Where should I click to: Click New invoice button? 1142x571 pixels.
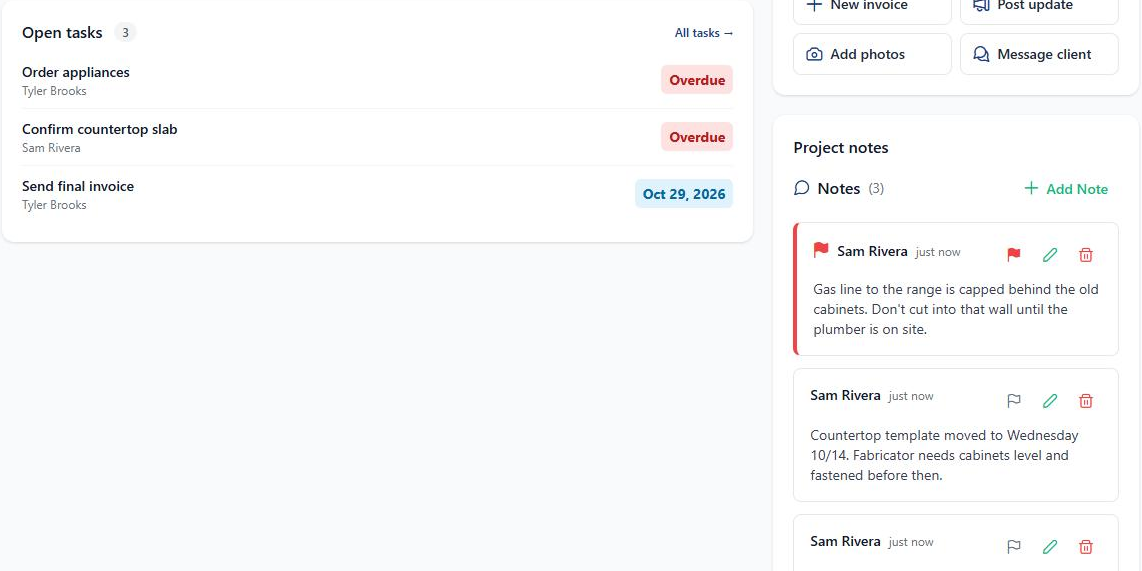point(872,7)
